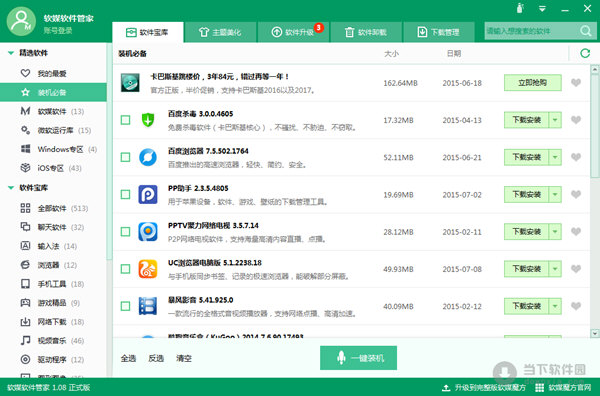Click the 百度浏览器 blue icon
This screenshot has width=600, height=396.
pyautogui.click(x=148, y=157)
